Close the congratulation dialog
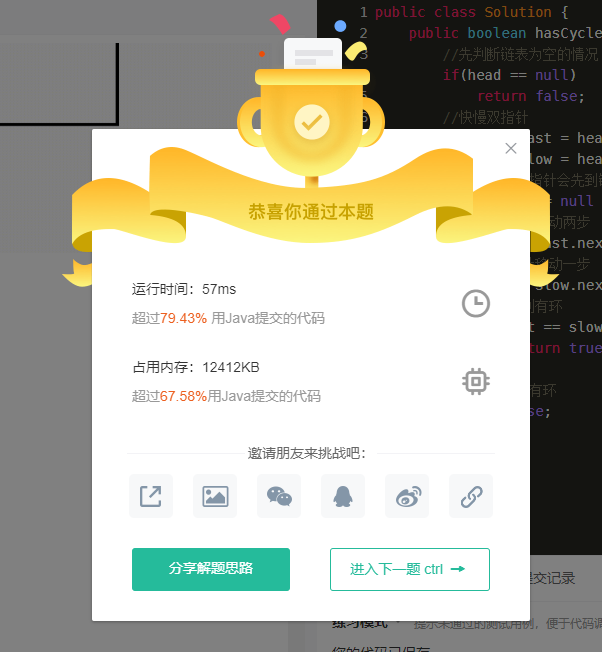Viewport: 602px width, 652px height. (x=511, y=148)
